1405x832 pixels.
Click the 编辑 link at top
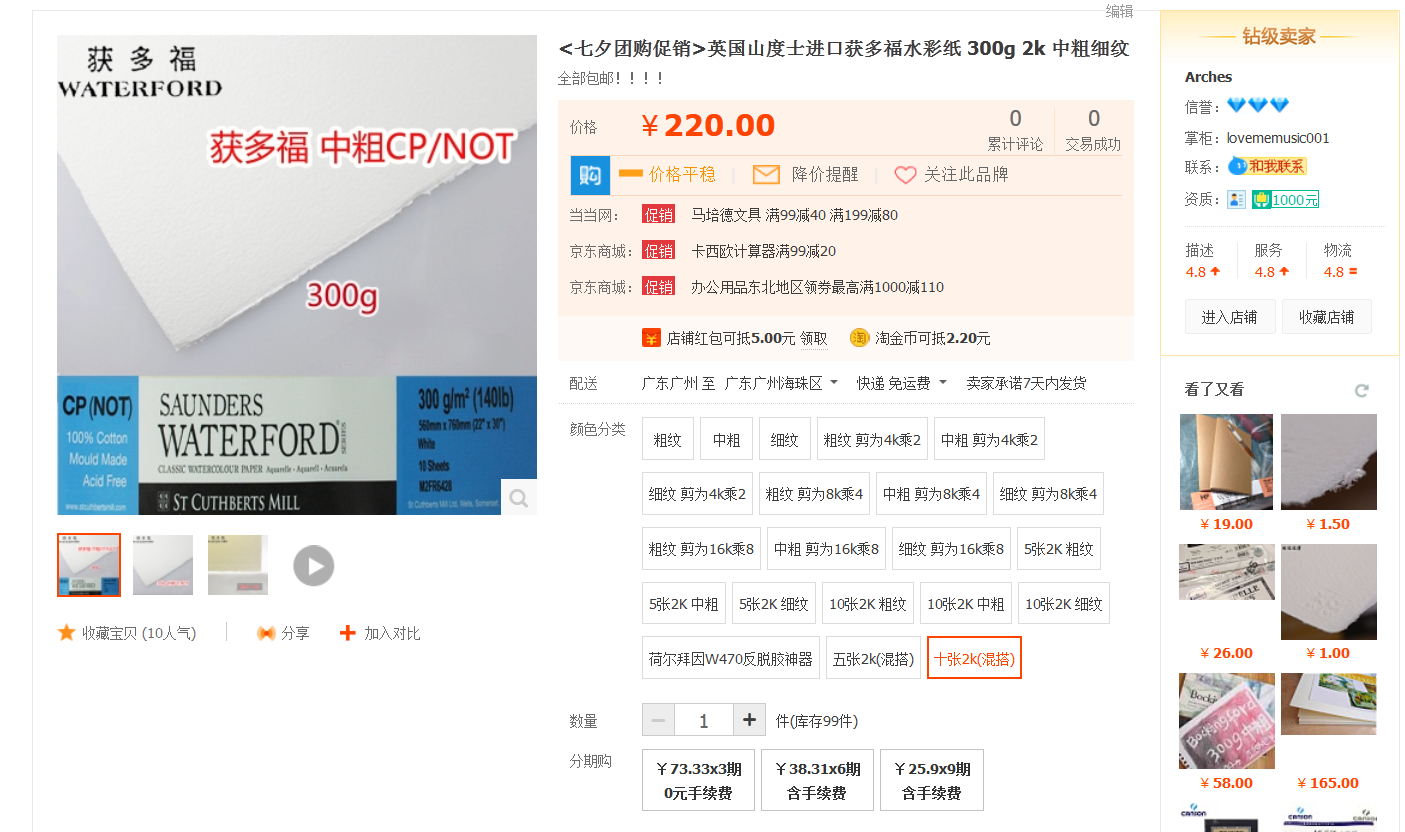1119,11
